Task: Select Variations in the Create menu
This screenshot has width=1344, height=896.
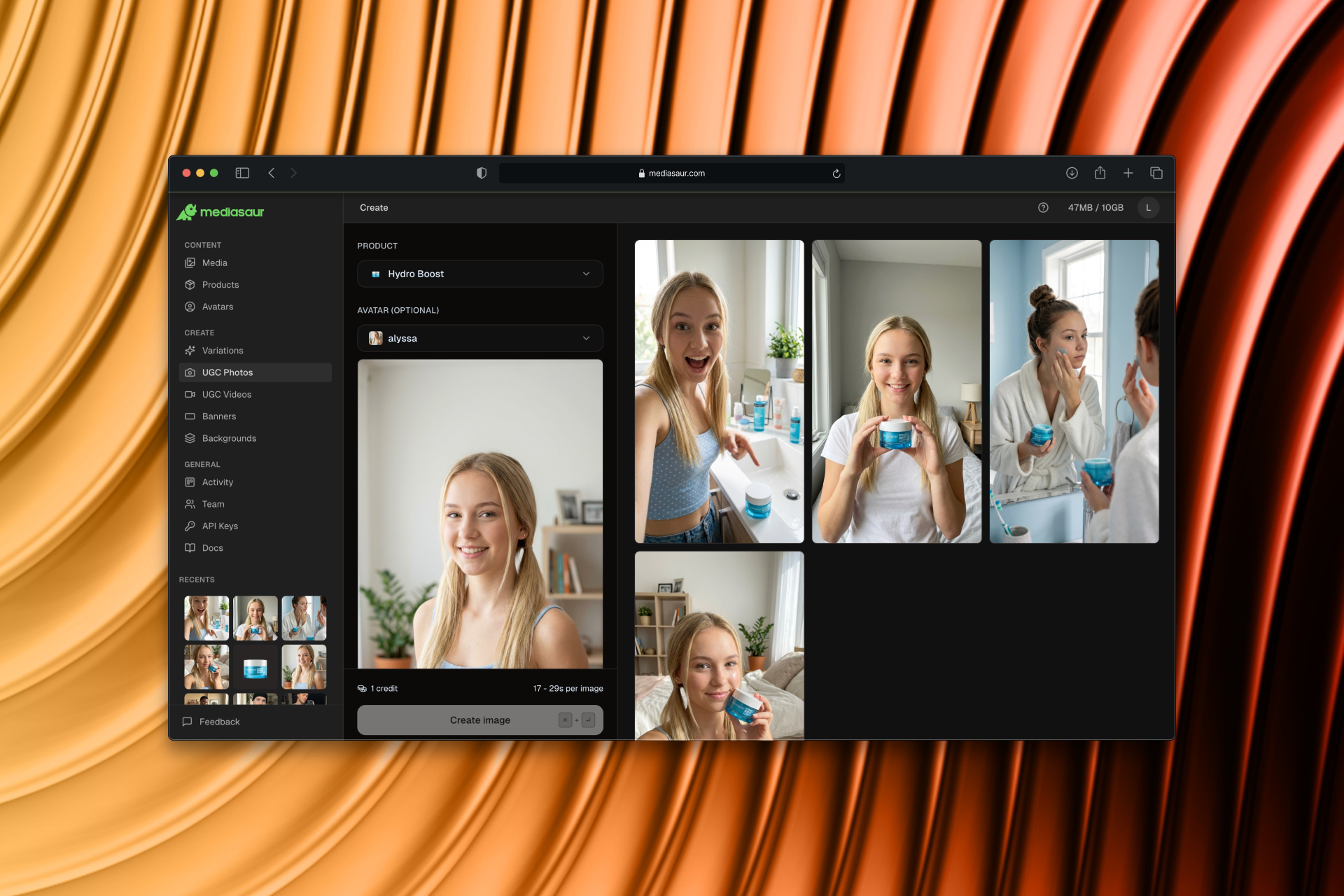Action: [223, 351]
